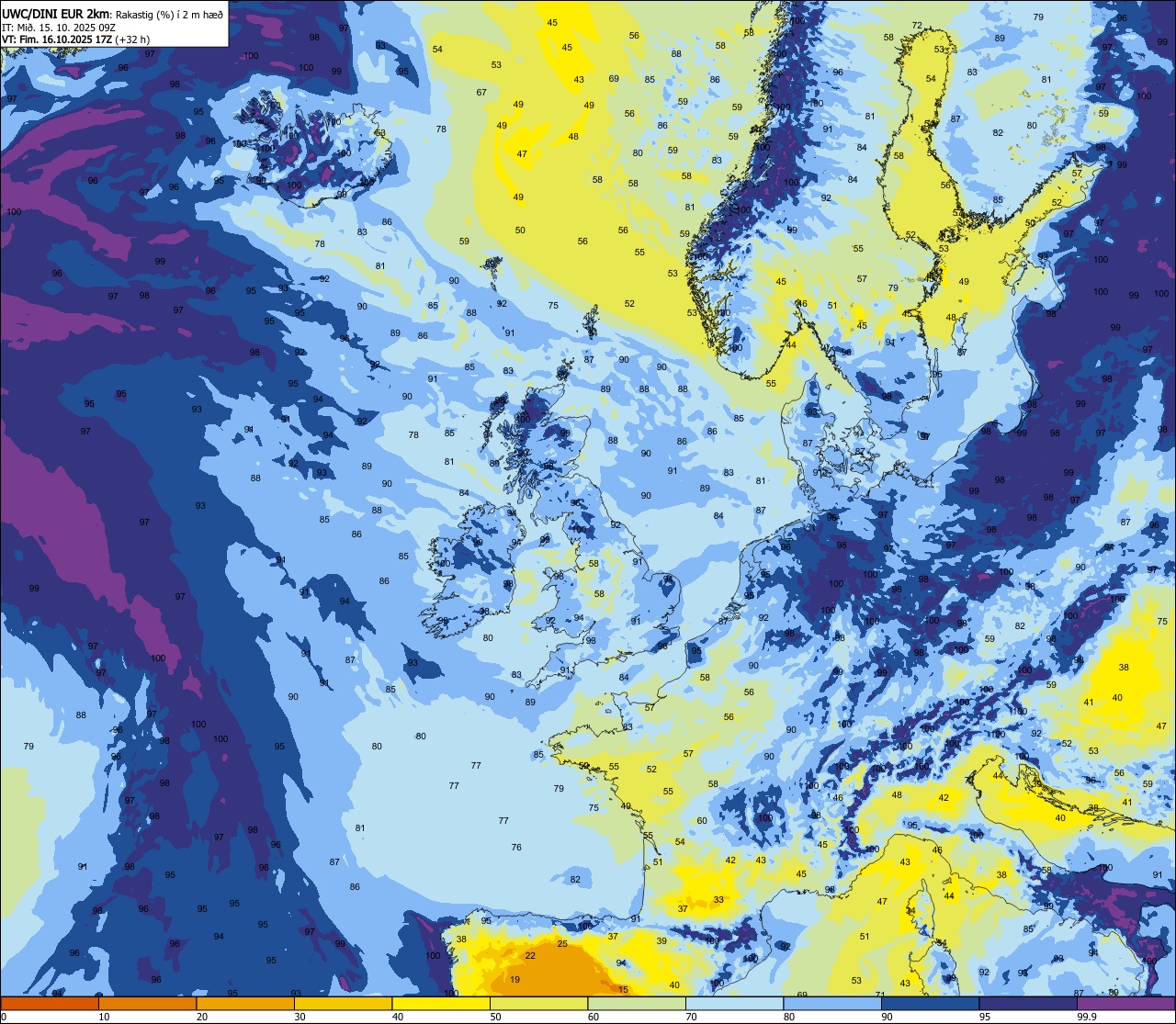The height and width of the screenshot is (1024, 1176).
Task: Click the humidity value 67 north of the Faroes
Action: tap(481, 93)
